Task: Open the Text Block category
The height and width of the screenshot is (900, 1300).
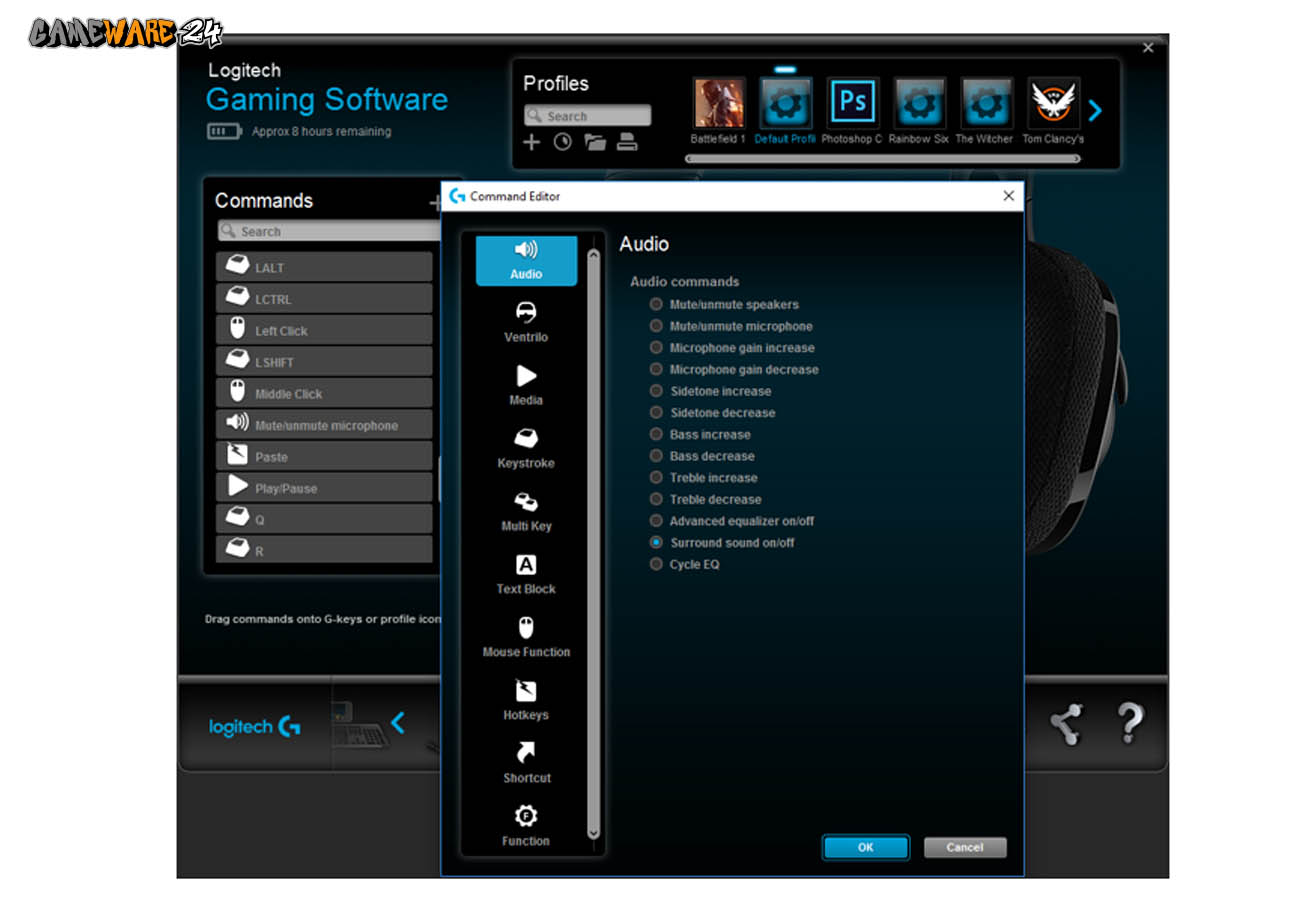Action: pyautogui.click(x=526, y=575)
